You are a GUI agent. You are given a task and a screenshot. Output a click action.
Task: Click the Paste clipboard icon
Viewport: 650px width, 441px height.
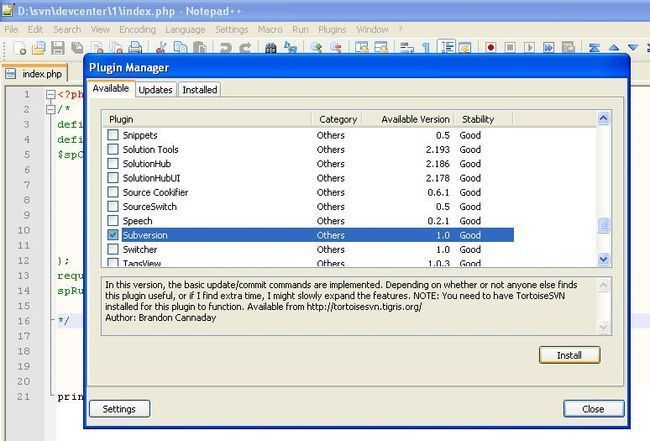coord(200,48)
